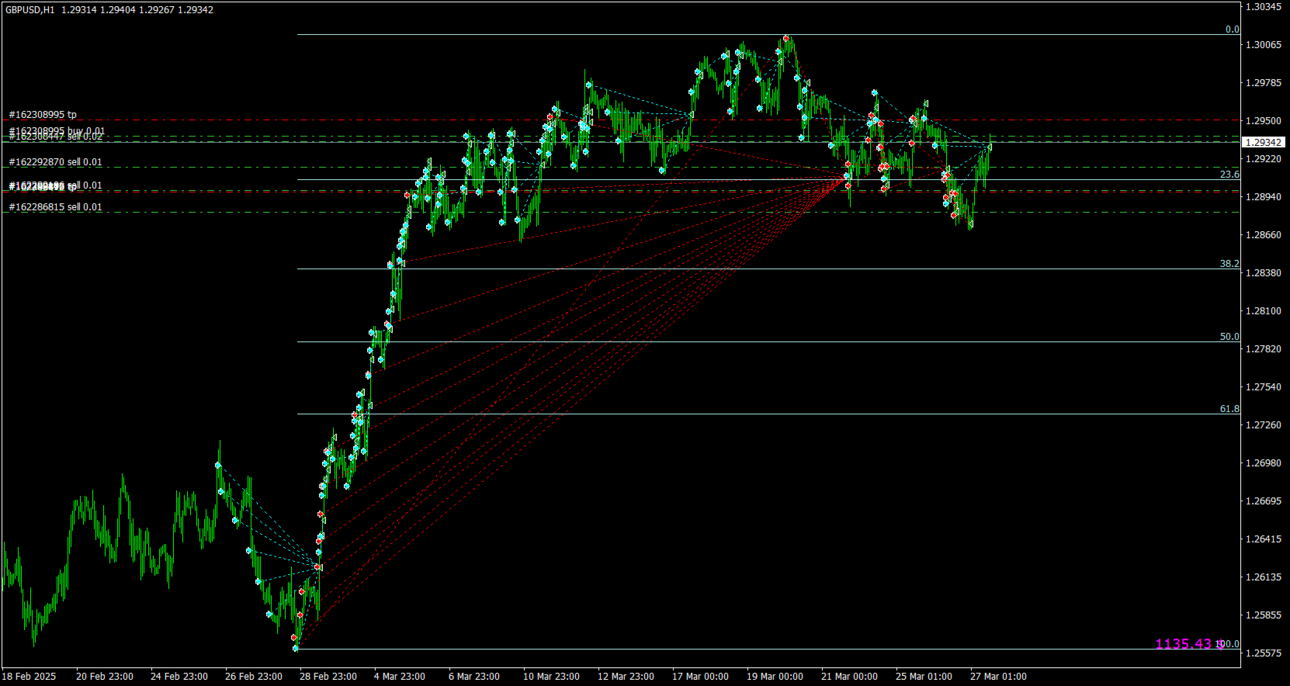Click the 1.25575 price axis value
This screenshot has width=1290, height=686.
[1264, 653]
